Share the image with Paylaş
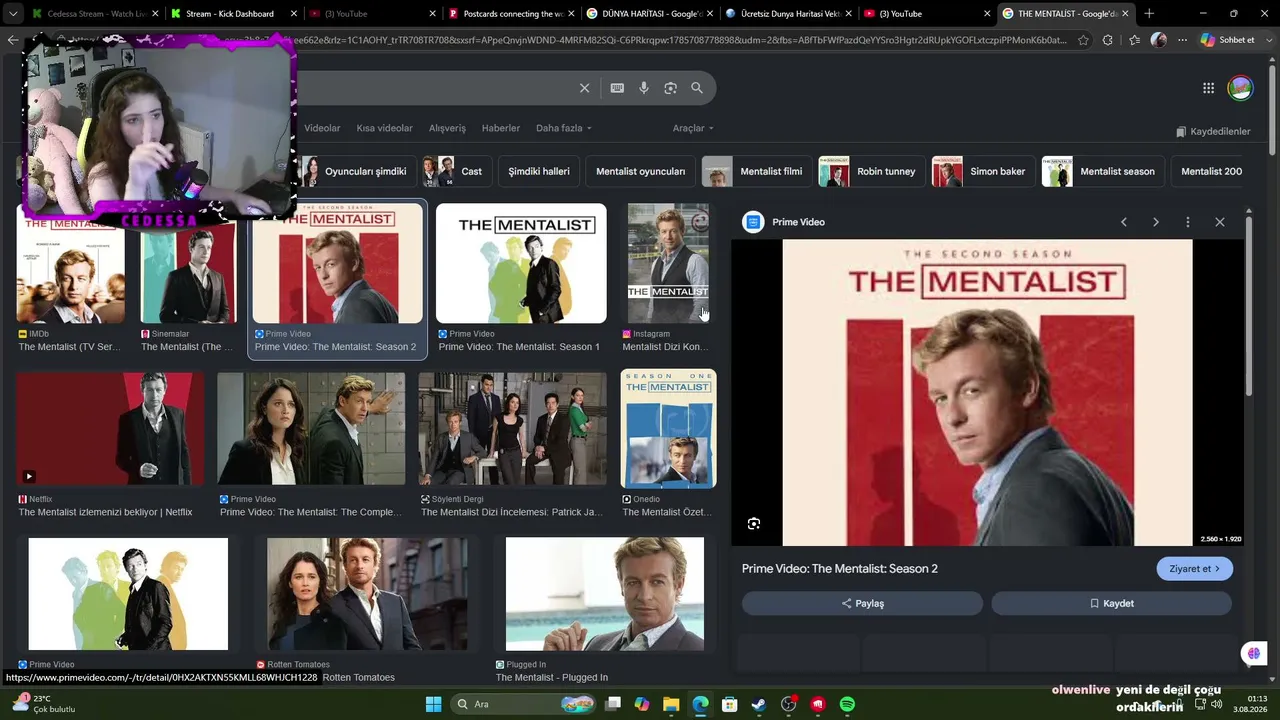 tap(862, 603)
